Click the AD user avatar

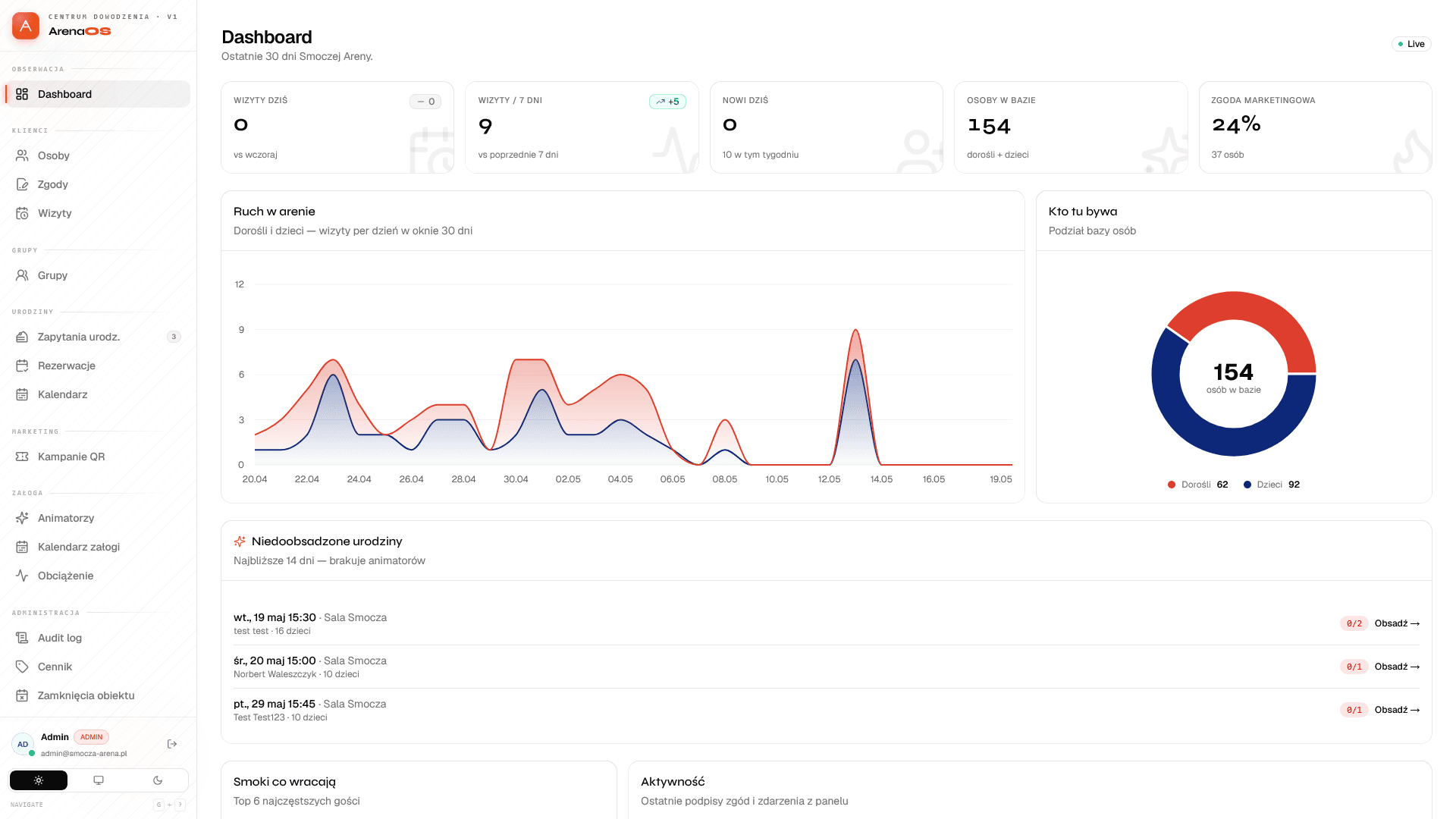coord(23,744)
